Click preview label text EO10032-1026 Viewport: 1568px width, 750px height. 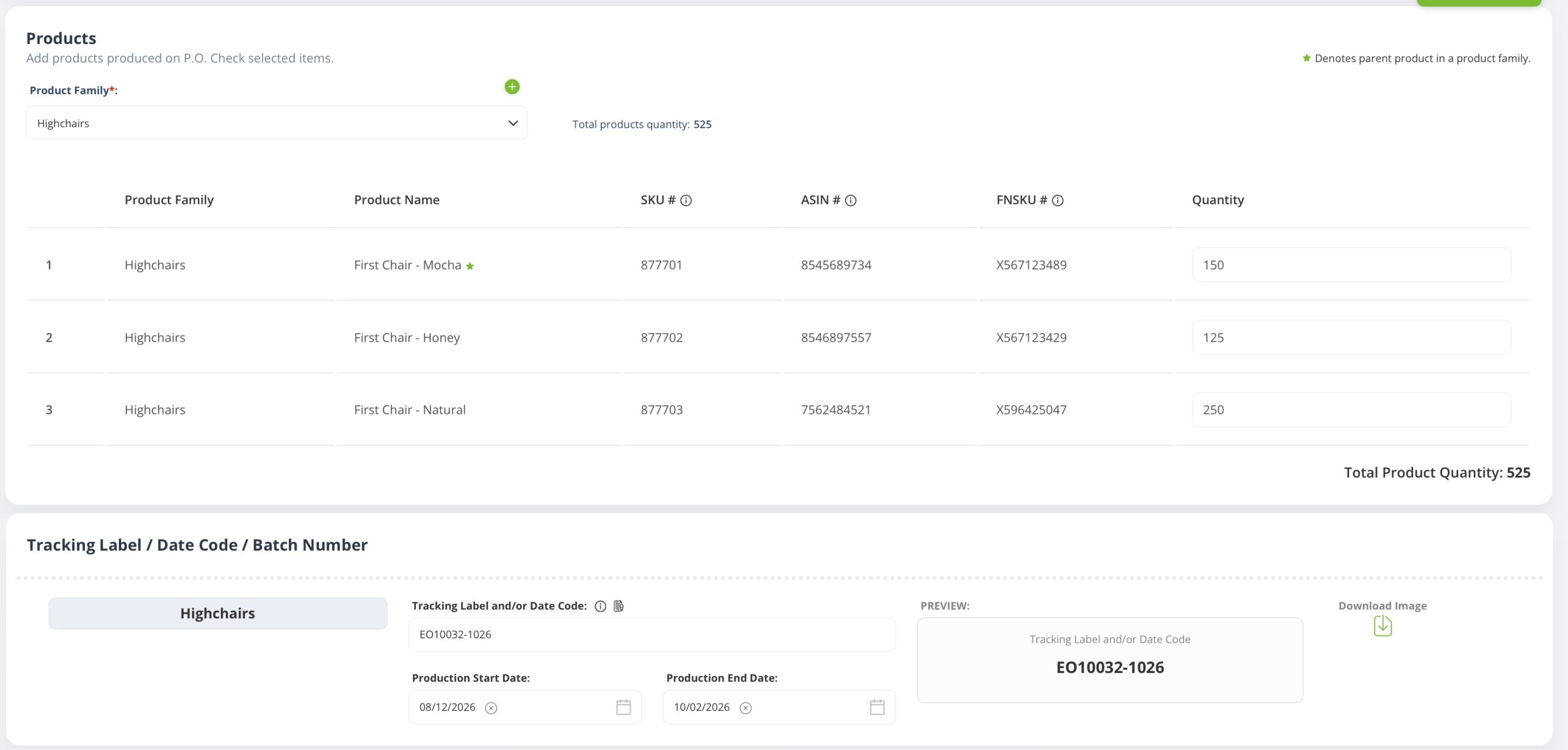click(1110, 667)
